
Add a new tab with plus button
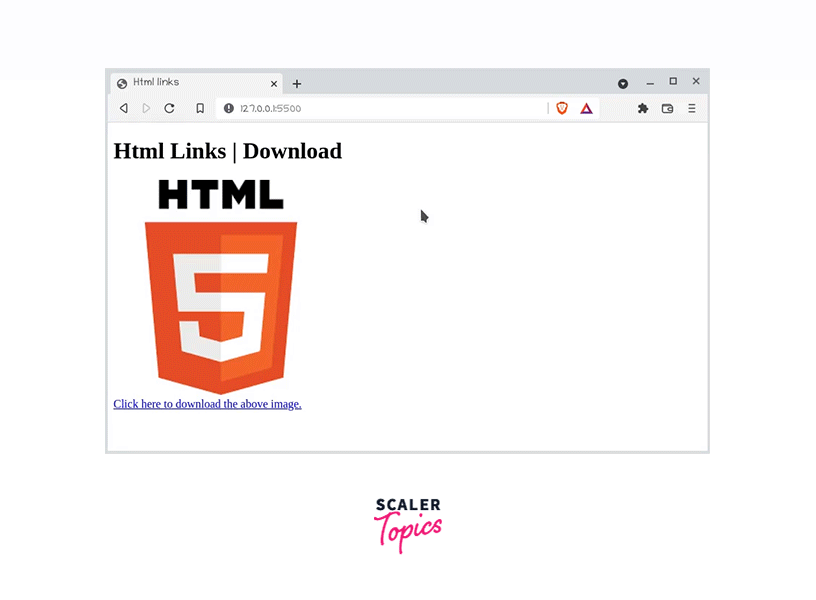click(297, 84)
